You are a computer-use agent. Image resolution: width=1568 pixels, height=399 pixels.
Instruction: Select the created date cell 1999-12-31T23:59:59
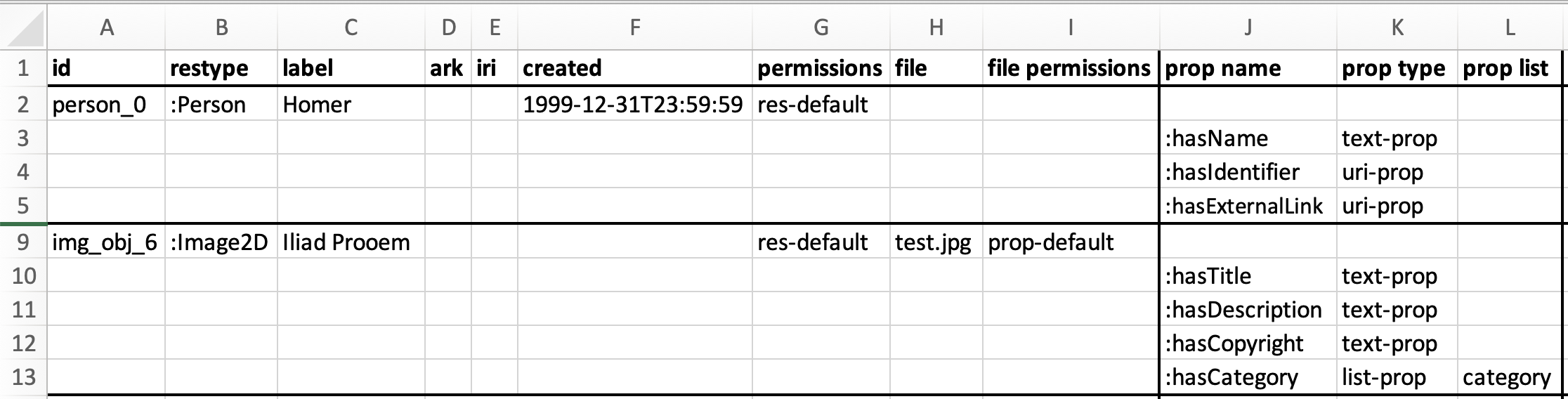point(634,105)
